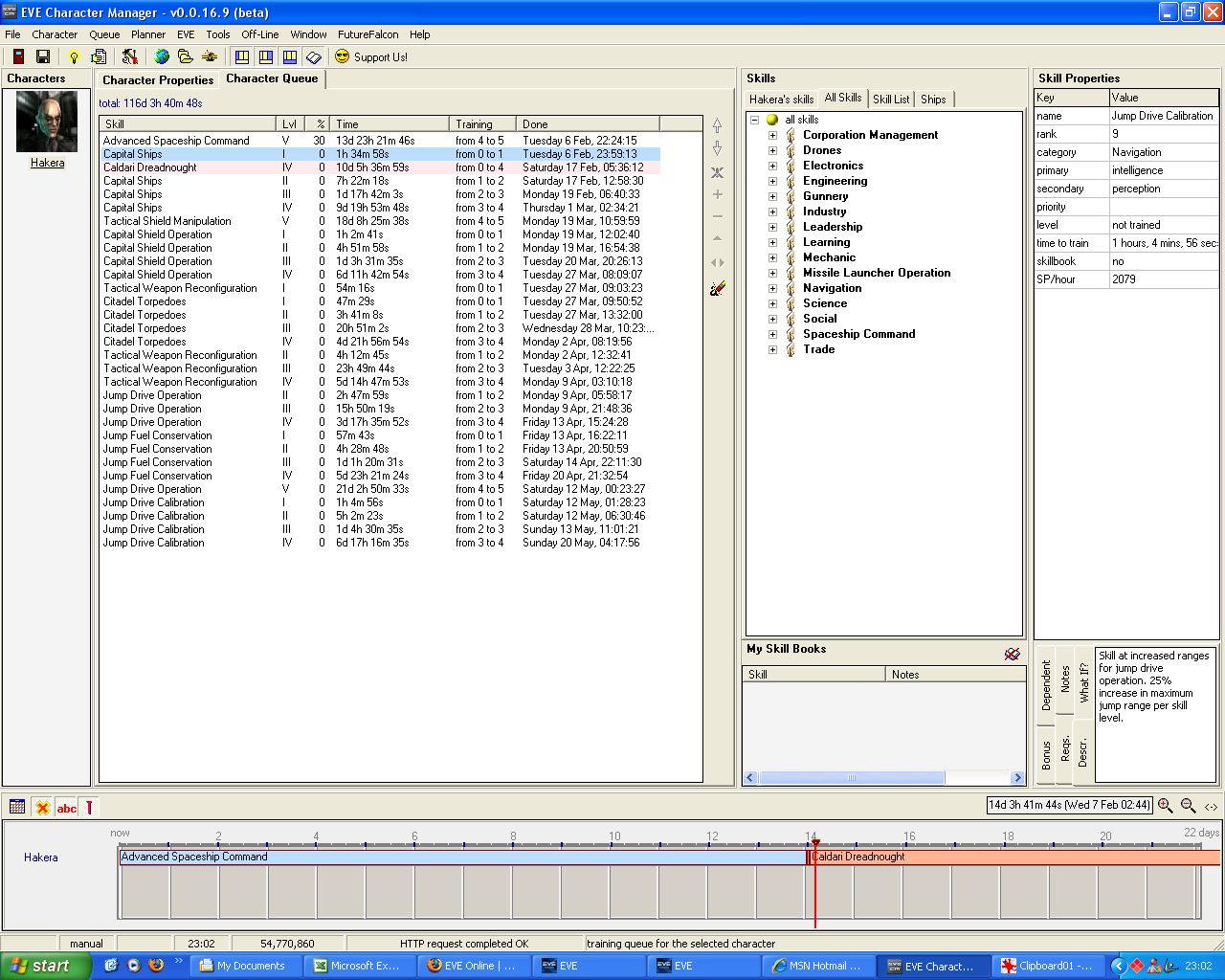Switch to the Character Properties tab
This screenshot has height=980, width=1225.
(158, 80)
